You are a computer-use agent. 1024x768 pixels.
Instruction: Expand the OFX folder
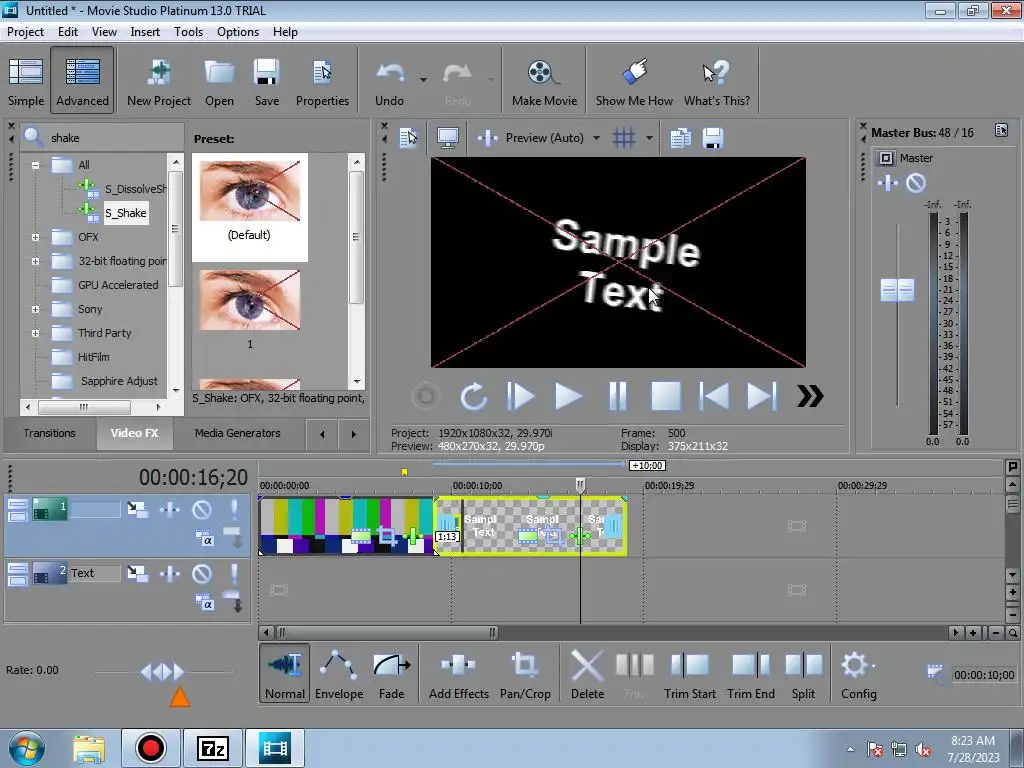coord(35,237)
